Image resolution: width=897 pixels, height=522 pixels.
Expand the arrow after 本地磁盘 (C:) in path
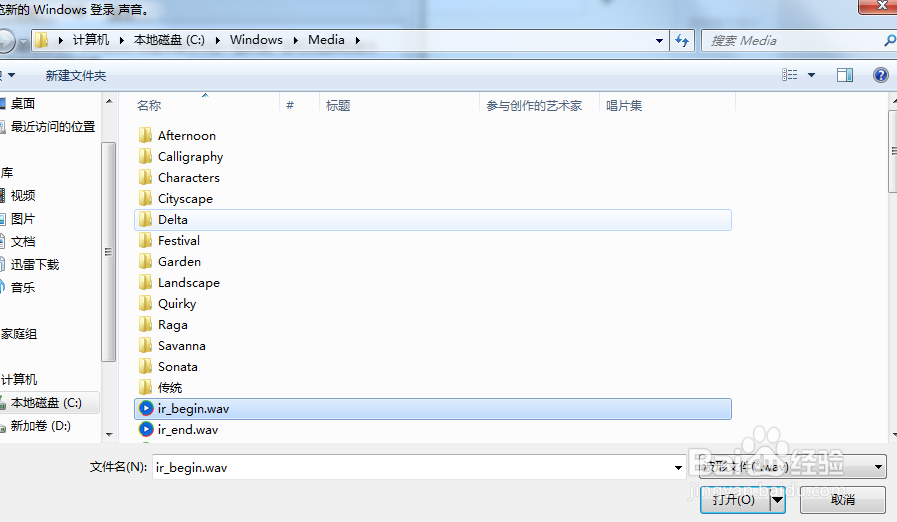coord(217,40)
